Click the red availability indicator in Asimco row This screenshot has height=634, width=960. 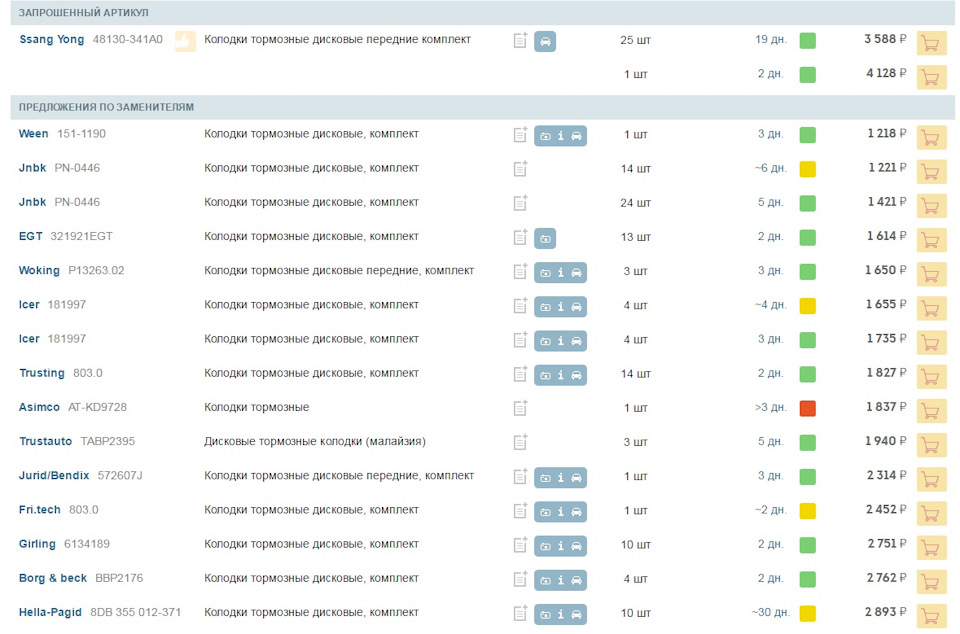coord(808,408)
